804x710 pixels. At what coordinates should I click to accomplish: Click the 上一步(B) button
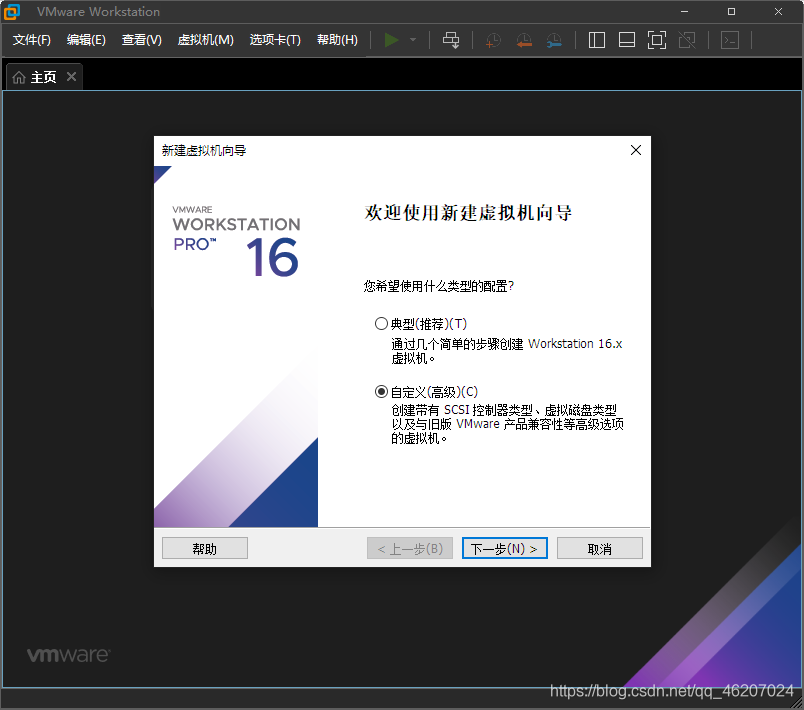pyautogui.click(x=410, y=549)
